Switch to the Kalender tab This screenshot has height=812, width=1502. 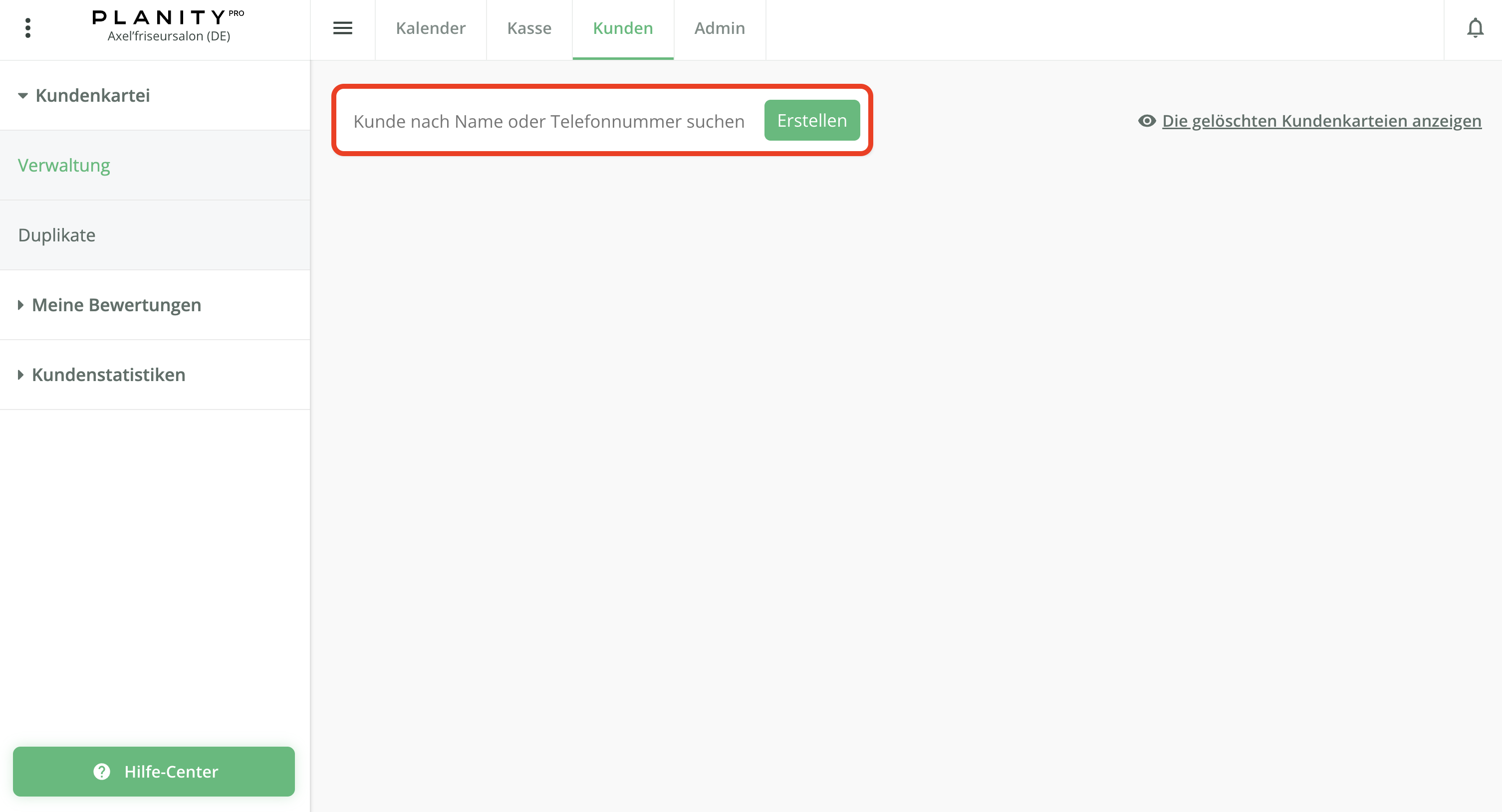(430, 27)
